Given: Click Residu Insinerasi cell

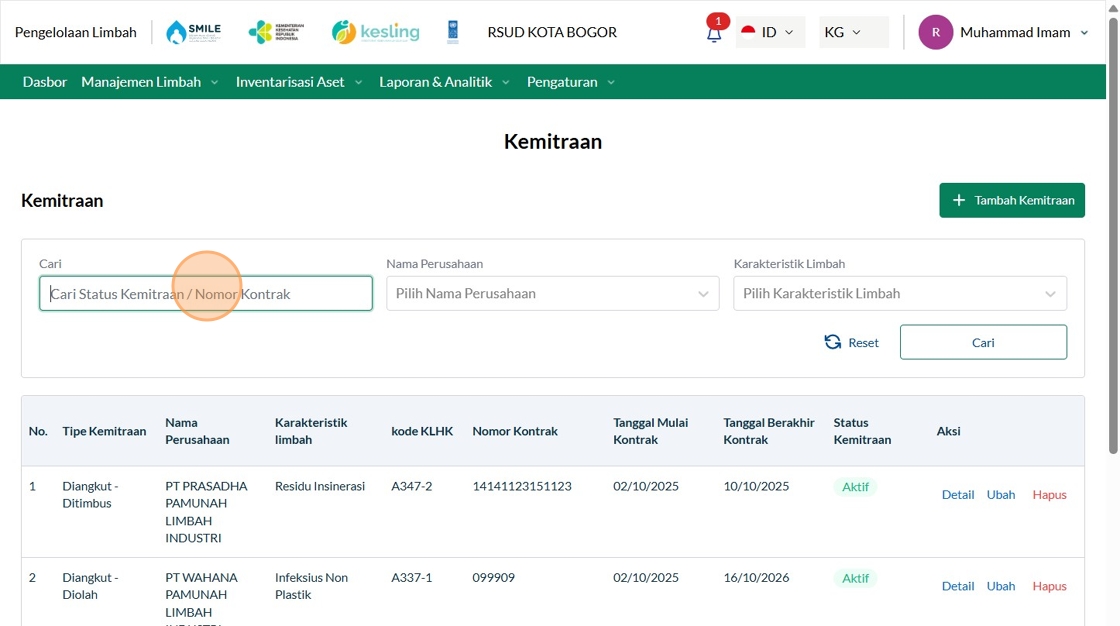Looking at the screenshot, I should pyautogui.click(x=320, y=486).
